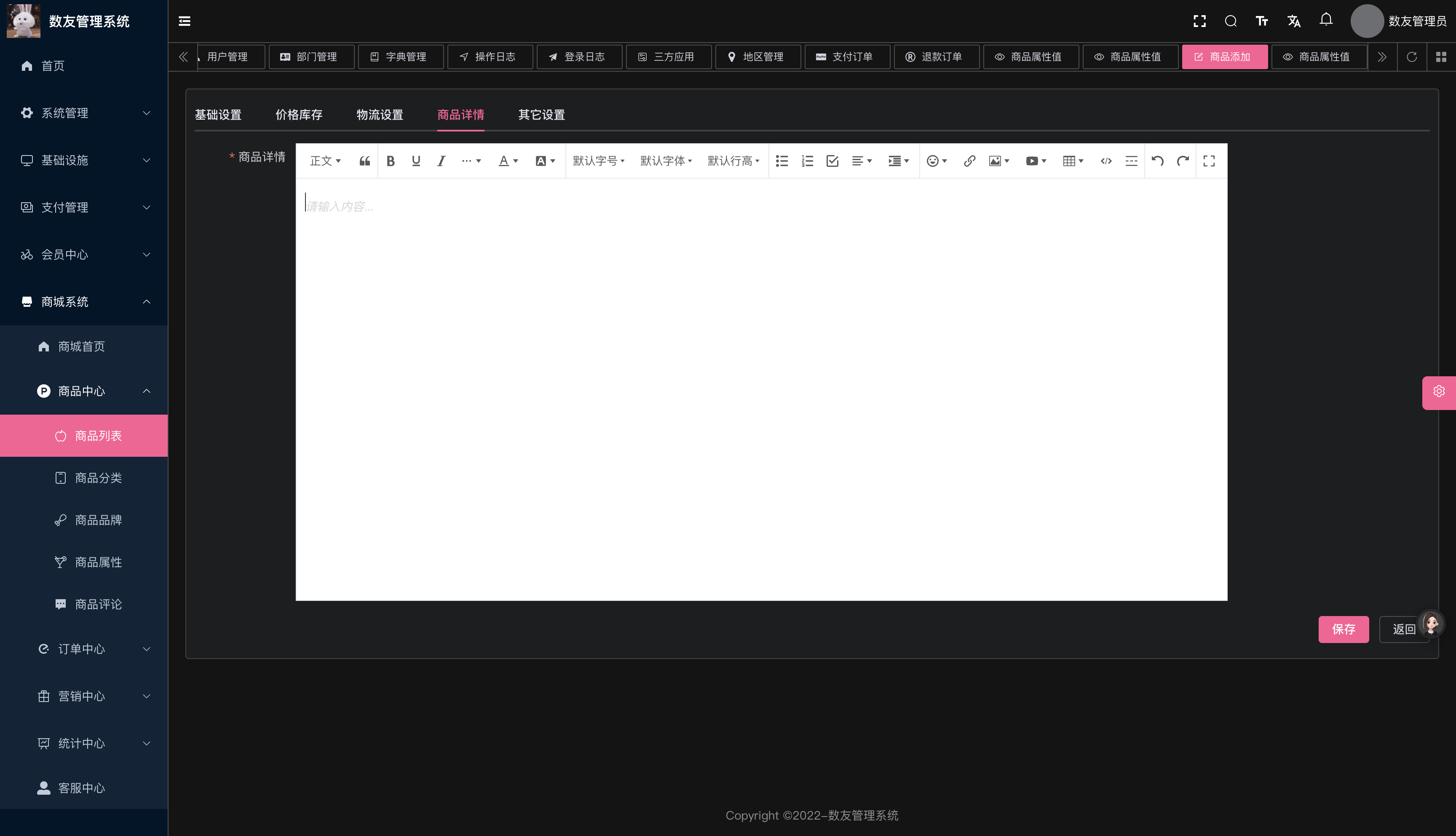The width and height of the screenshot is (1456, 836).
Task: Open 支付订单 page tab
Action: pos(847,57)
